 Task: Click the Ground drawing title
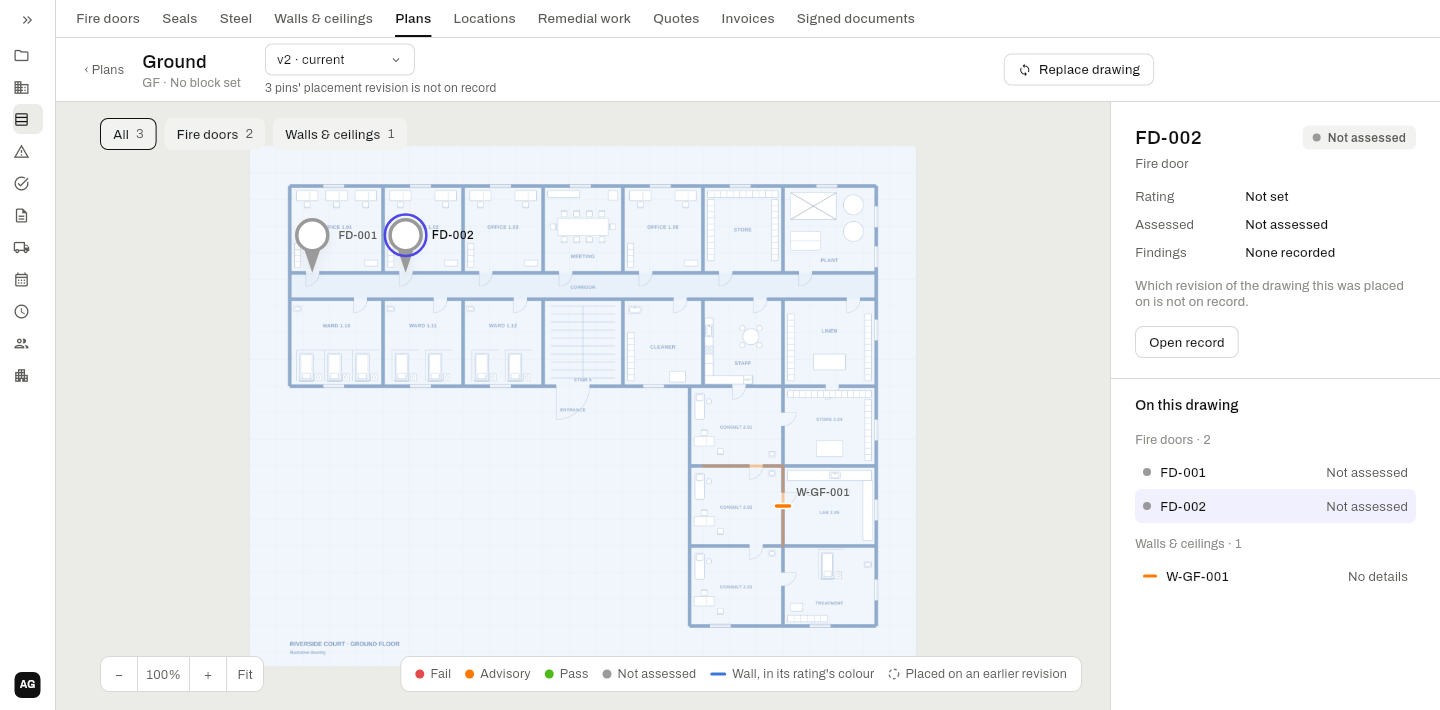174,62
